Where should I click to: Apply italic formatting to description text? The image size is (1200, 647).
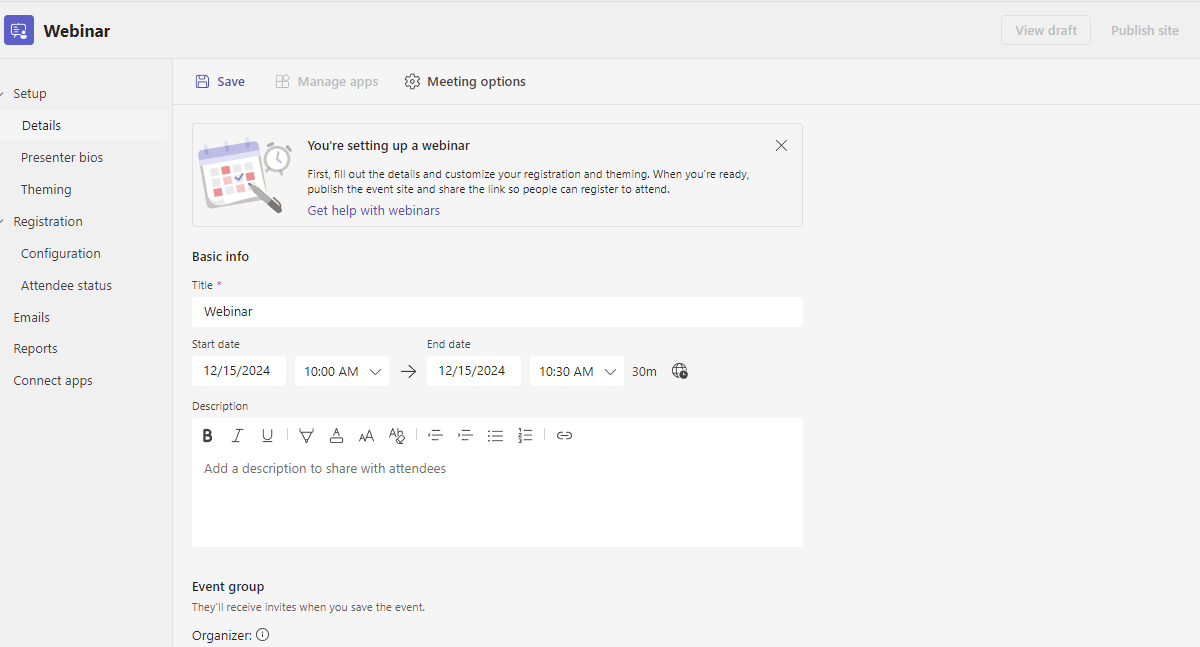pos(237,435)
